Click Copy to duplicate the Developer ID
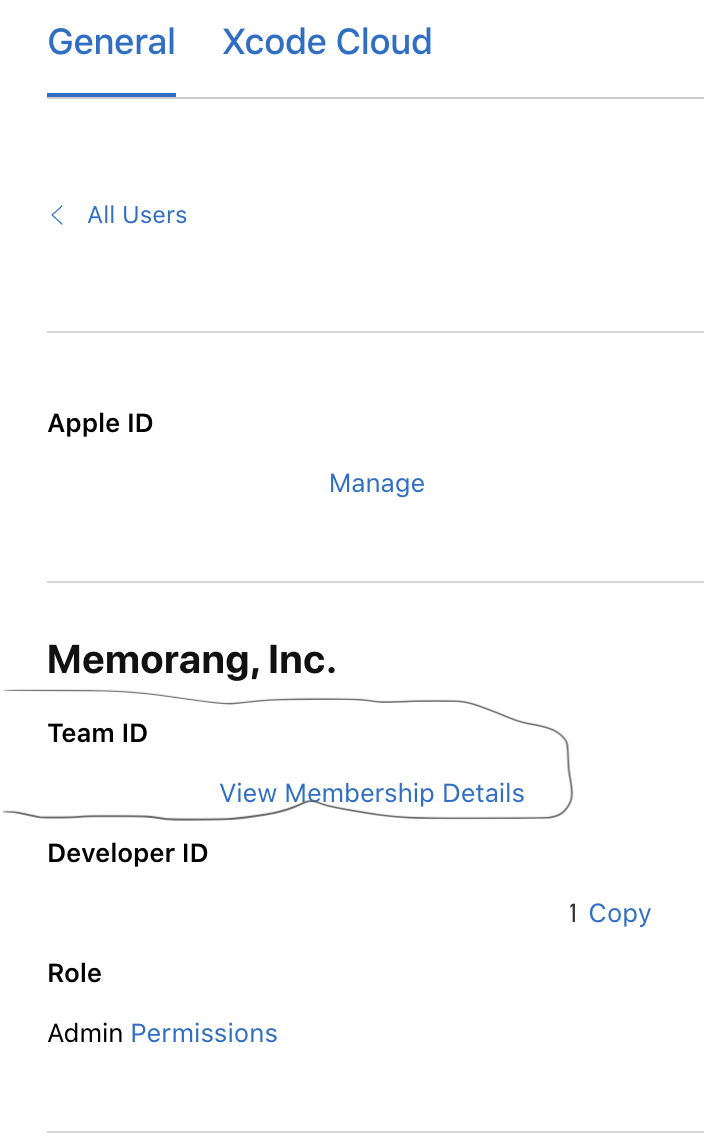 [x=619, y=913]
